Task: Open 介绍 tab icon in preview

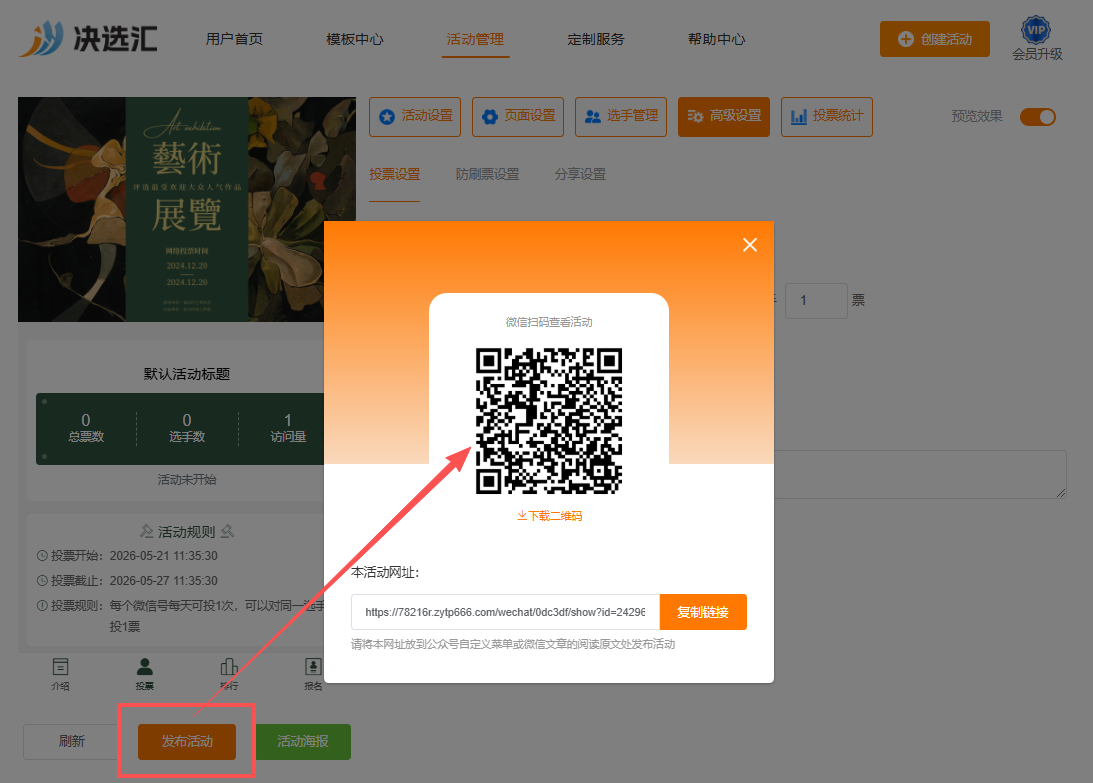Action: (x=61, y=674)
